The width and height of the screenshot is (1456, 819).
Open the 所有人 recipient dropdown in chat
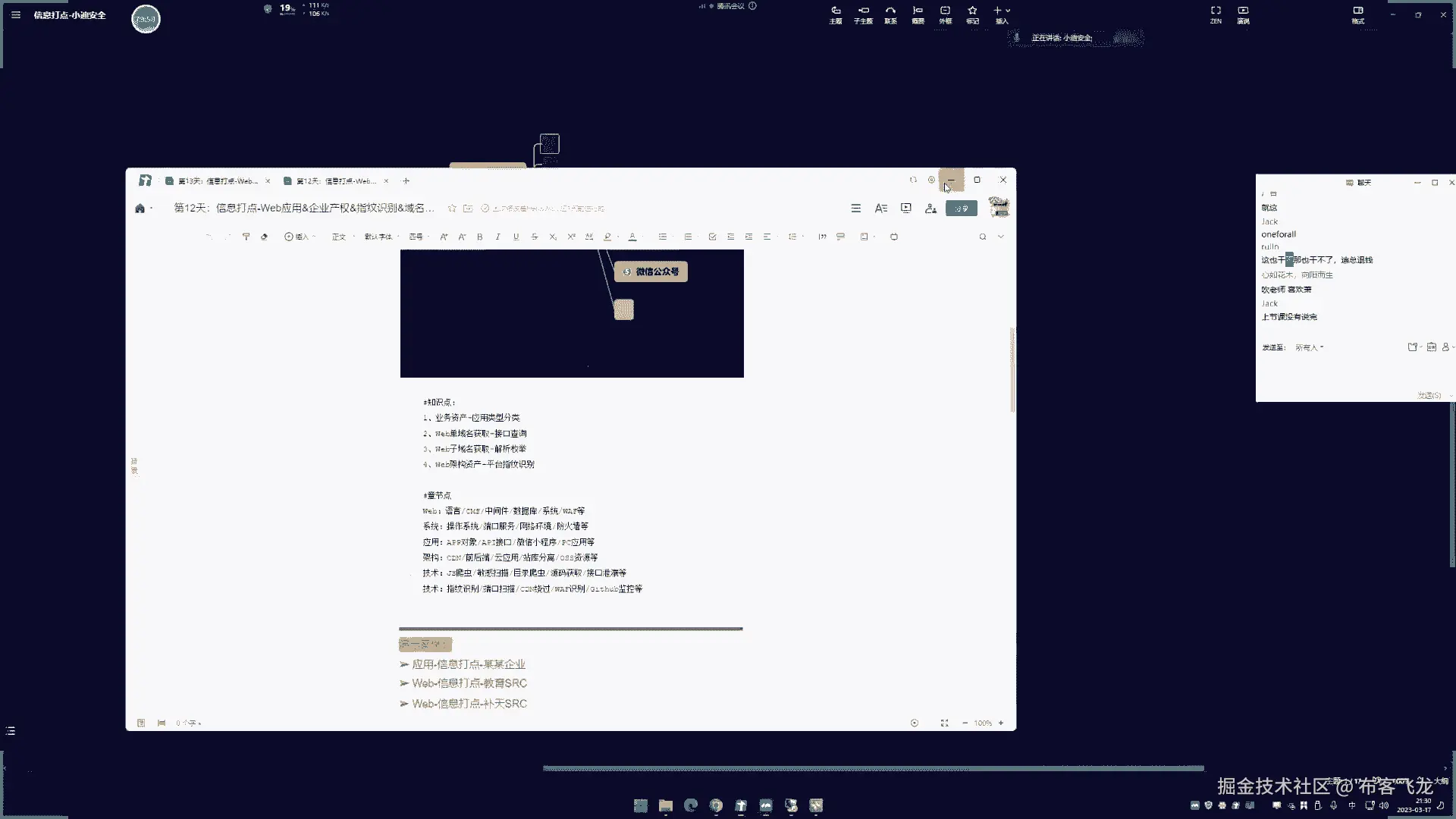tap(1309, 347)
